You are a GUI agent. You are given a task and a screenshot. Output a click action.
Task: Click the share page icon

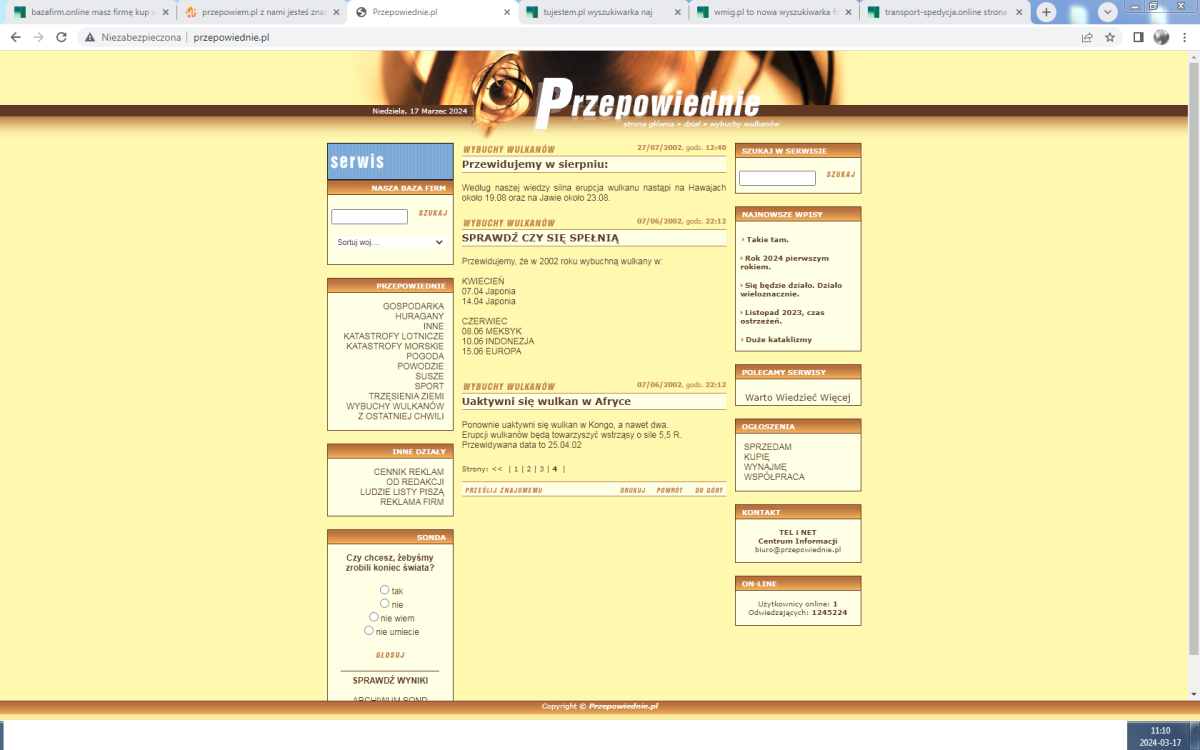[x=1087, y=37]
